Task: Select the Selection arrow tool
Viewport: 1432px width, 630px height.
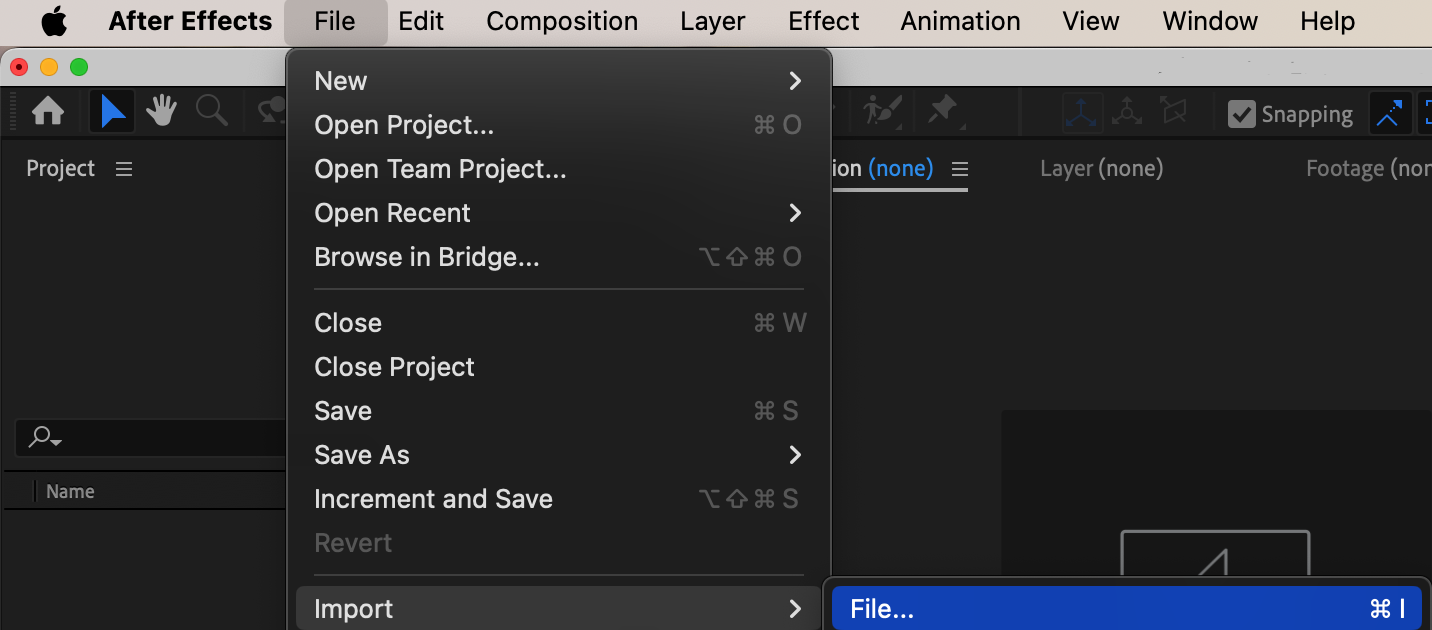Action: click(x=112, y=112)
